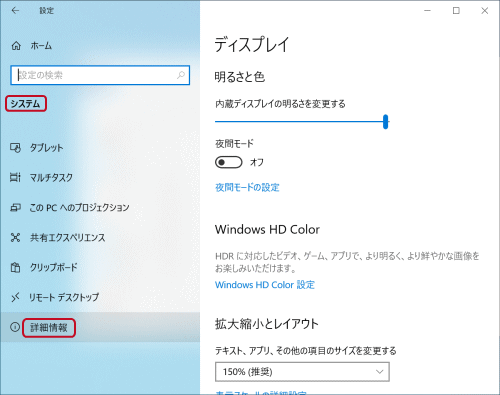Click the Projecting to this PC icon
The width and height of the screenshot is (500, 395).
[15, 207]
